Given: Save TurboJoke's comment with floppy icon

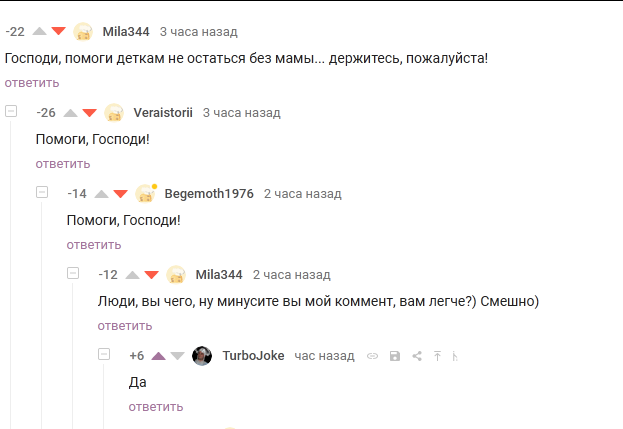Looking at the screenshot, I should click(395, 356).
